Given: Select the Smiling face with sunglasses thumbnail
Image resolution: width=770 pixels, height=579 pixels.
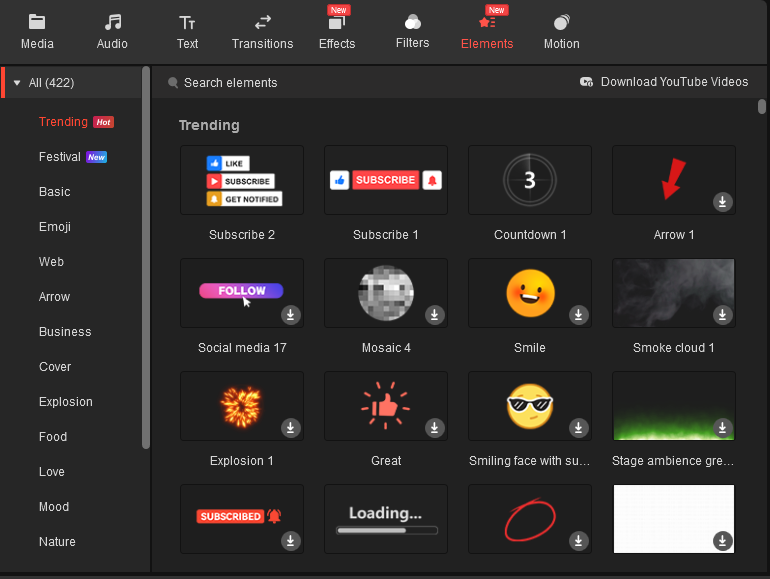Looking at the screenshot, I should (x=530, y=406).
